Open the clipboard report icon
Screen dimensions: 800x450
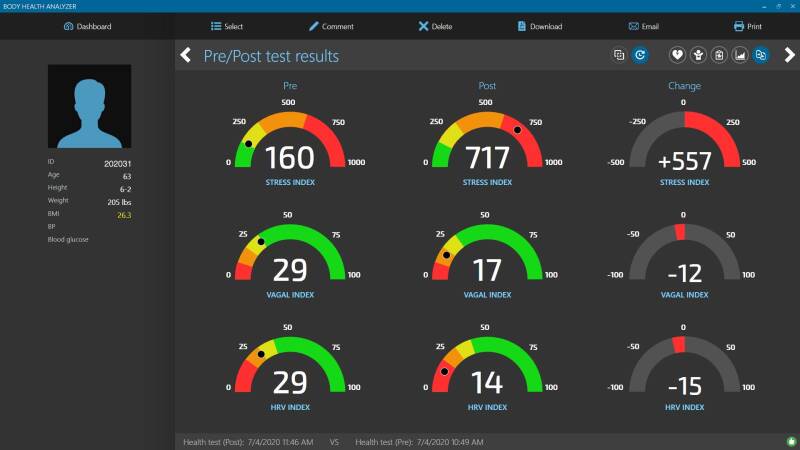tap(719, 55)
